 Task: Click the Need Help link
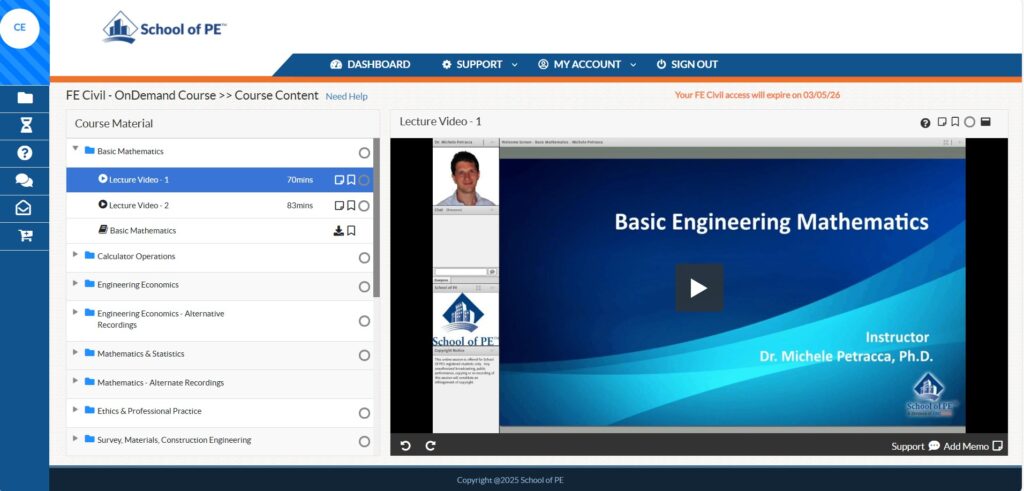346,97
